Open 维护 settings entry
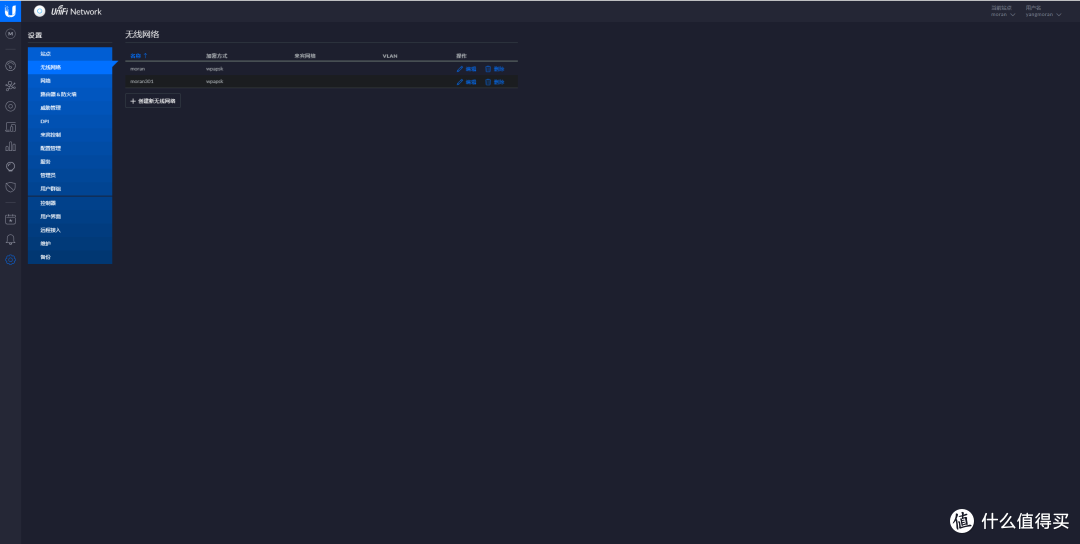Image resolution: width=1080 pixels, height=544 pixels. [70, 243]
